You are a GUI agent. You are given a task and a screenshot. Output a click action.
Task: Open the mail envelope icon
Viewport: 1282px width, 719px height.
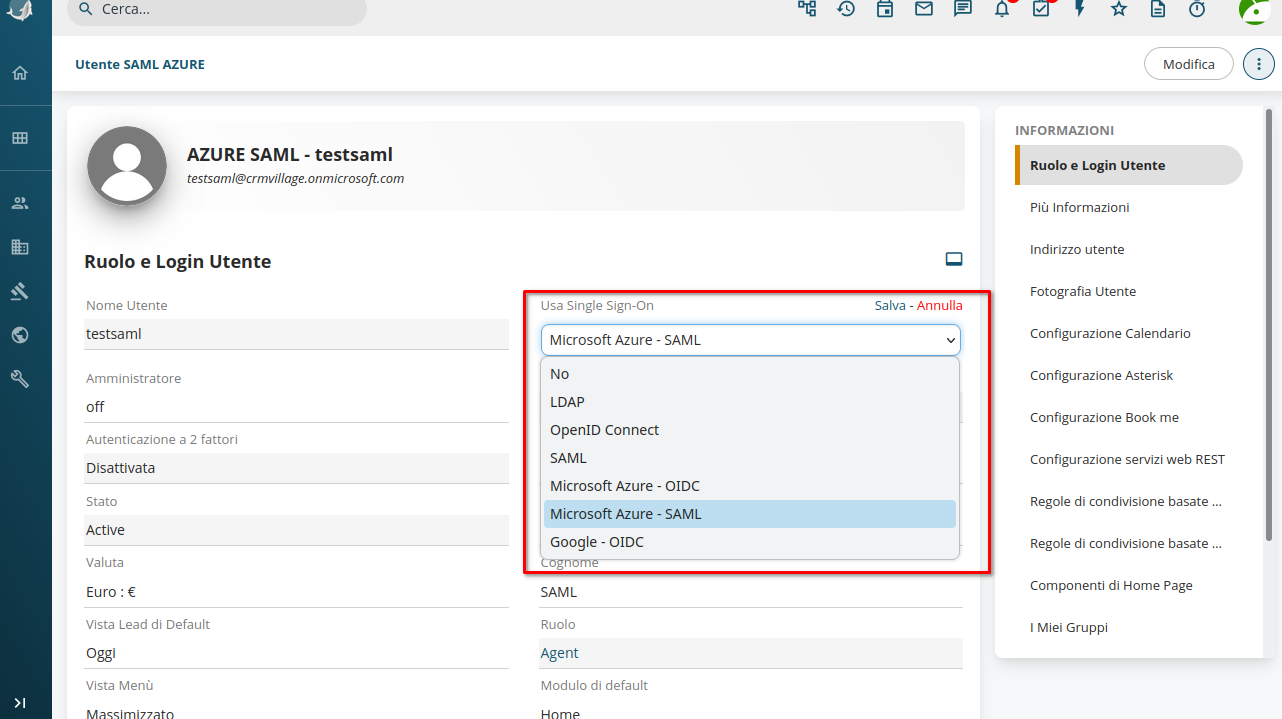pyautogui.click(x=924, y=9)
